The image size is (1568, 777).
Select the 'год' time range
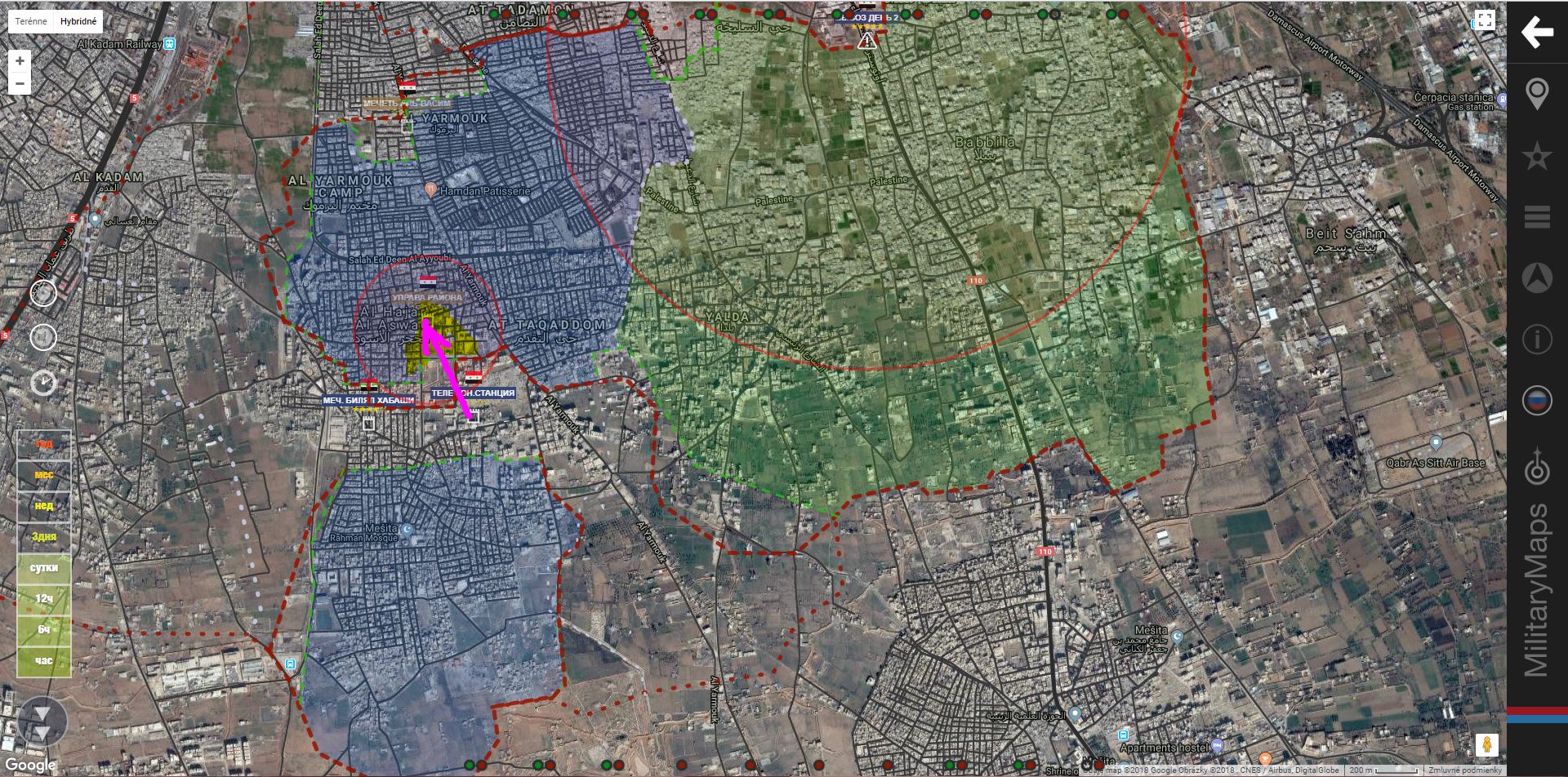tap(44, 444)
